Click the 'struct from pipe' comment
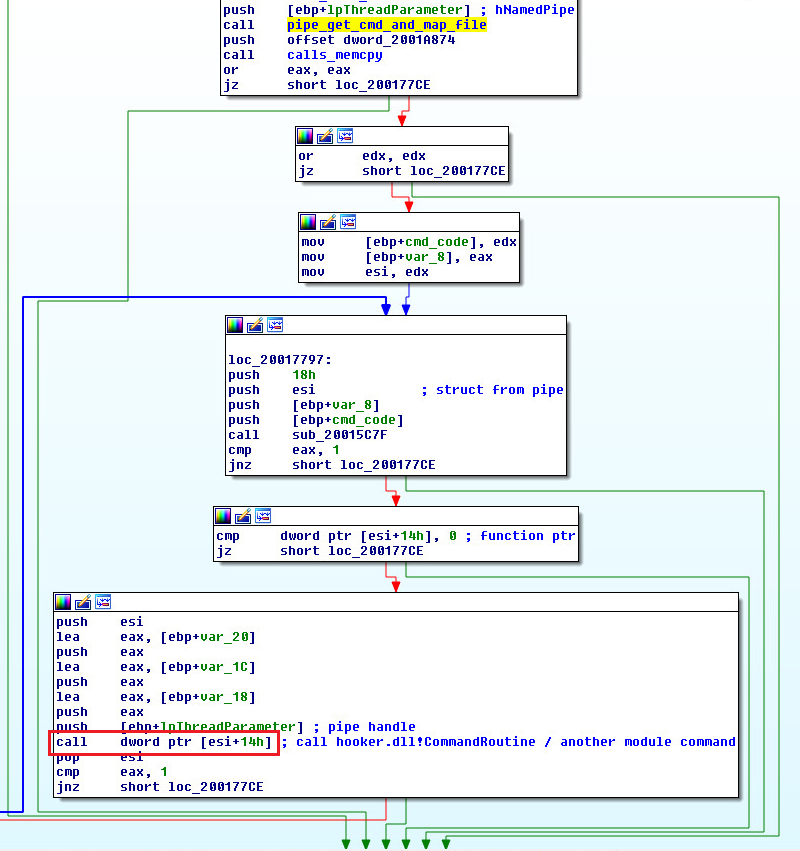 [x=499, y=390]
